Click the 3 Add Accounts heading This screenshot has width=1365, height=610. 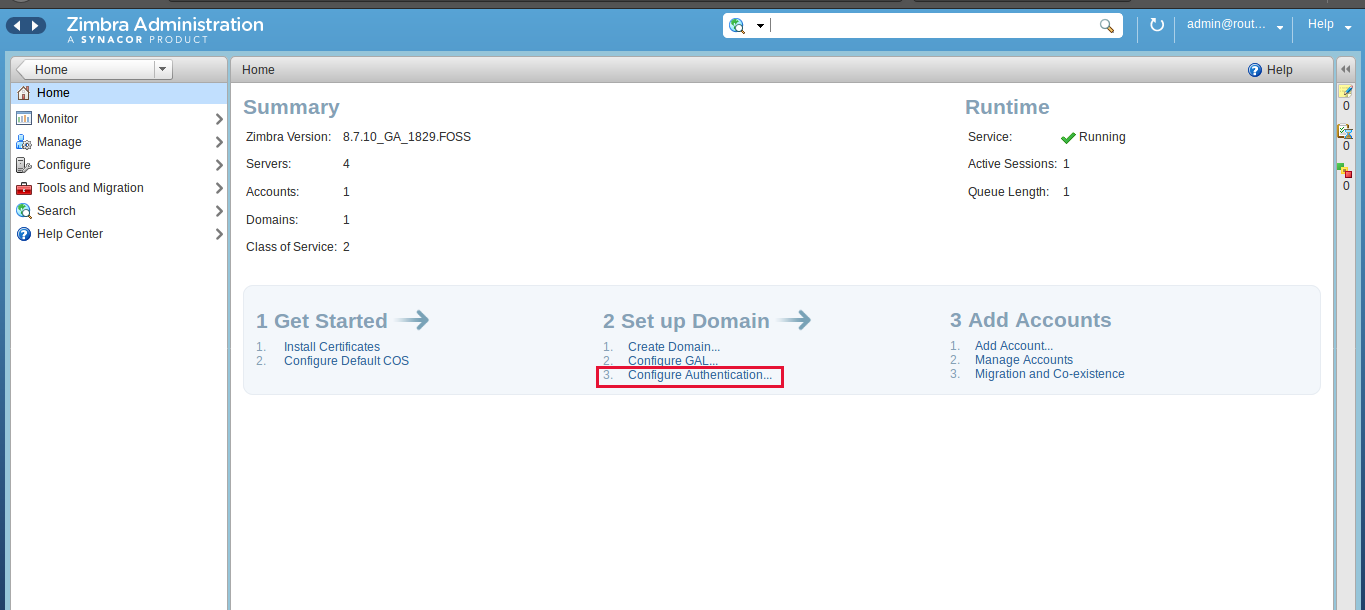coord(1031,320)
